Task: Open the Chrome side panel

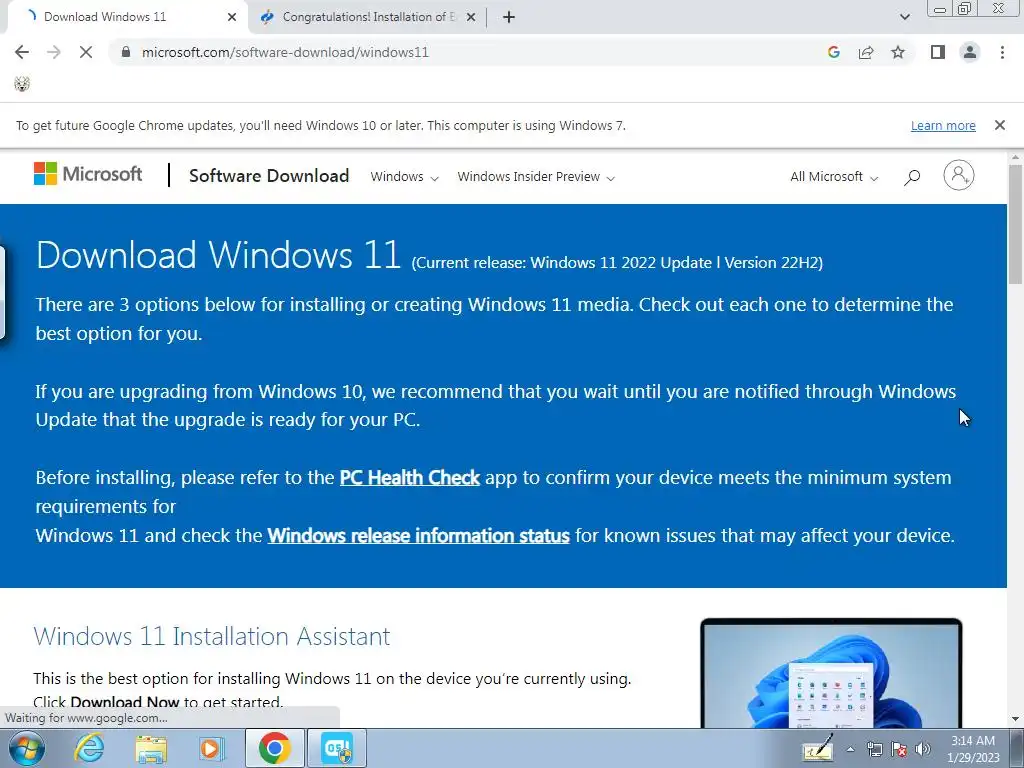Action: point(938,52)
